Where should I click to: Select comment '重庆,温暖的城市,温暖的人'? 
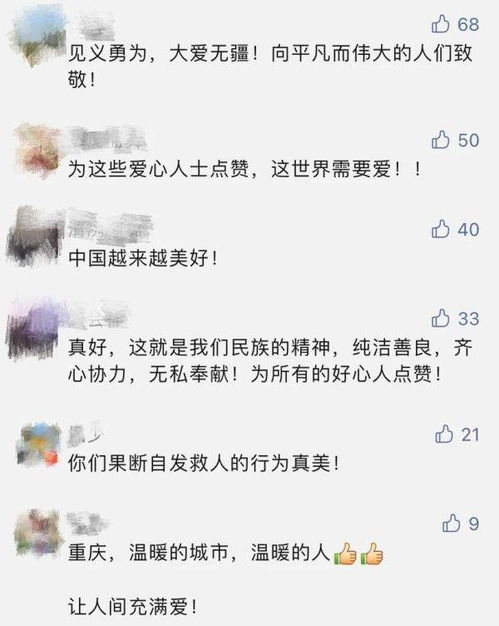pos(226,553)
